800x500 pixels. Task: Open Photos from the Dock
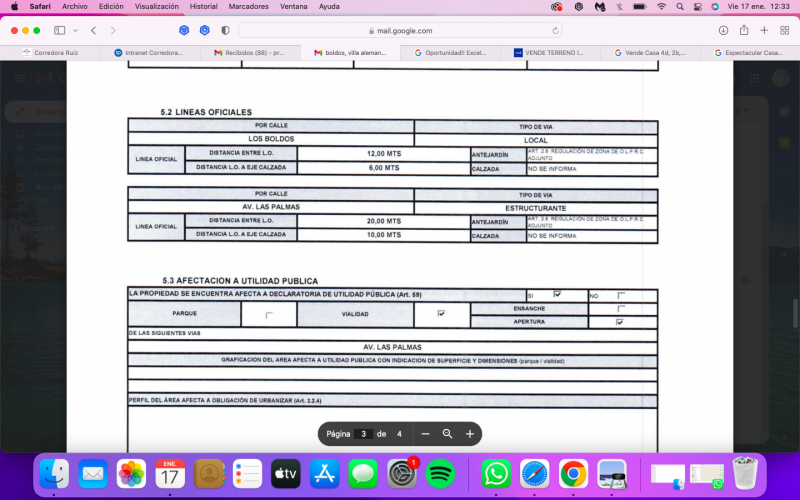[131, 474]
